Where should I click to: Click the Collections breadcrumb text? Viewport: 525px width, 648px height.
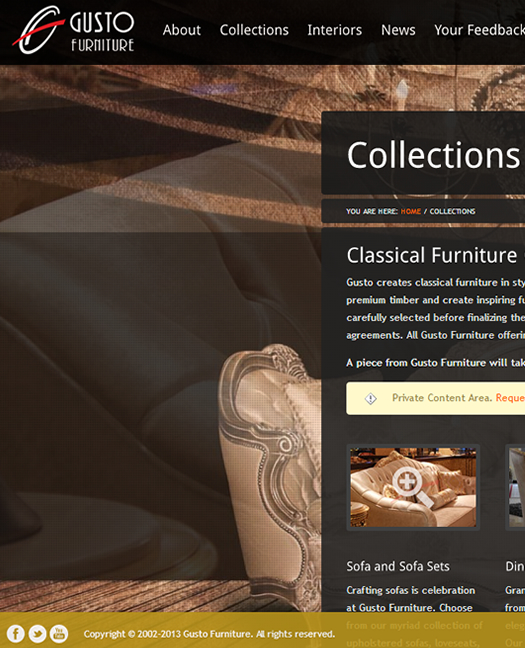pyautogui.click(x=452, y=211)
